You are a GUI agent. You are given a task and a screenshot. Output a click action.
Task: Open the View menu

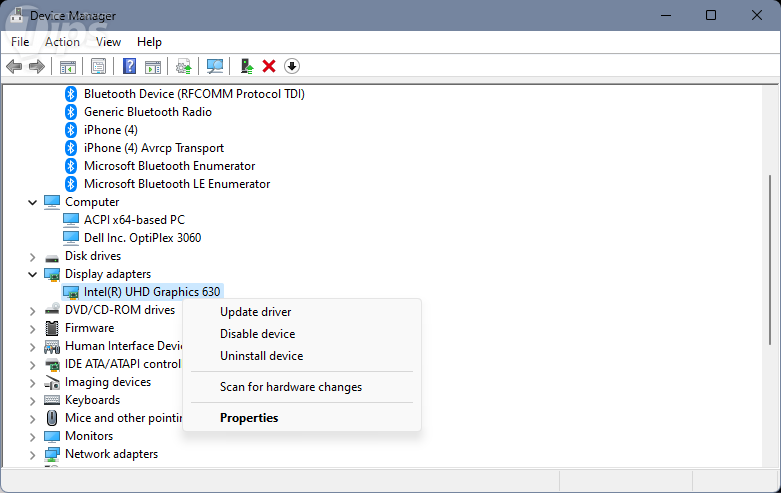[x=108, y=42]
